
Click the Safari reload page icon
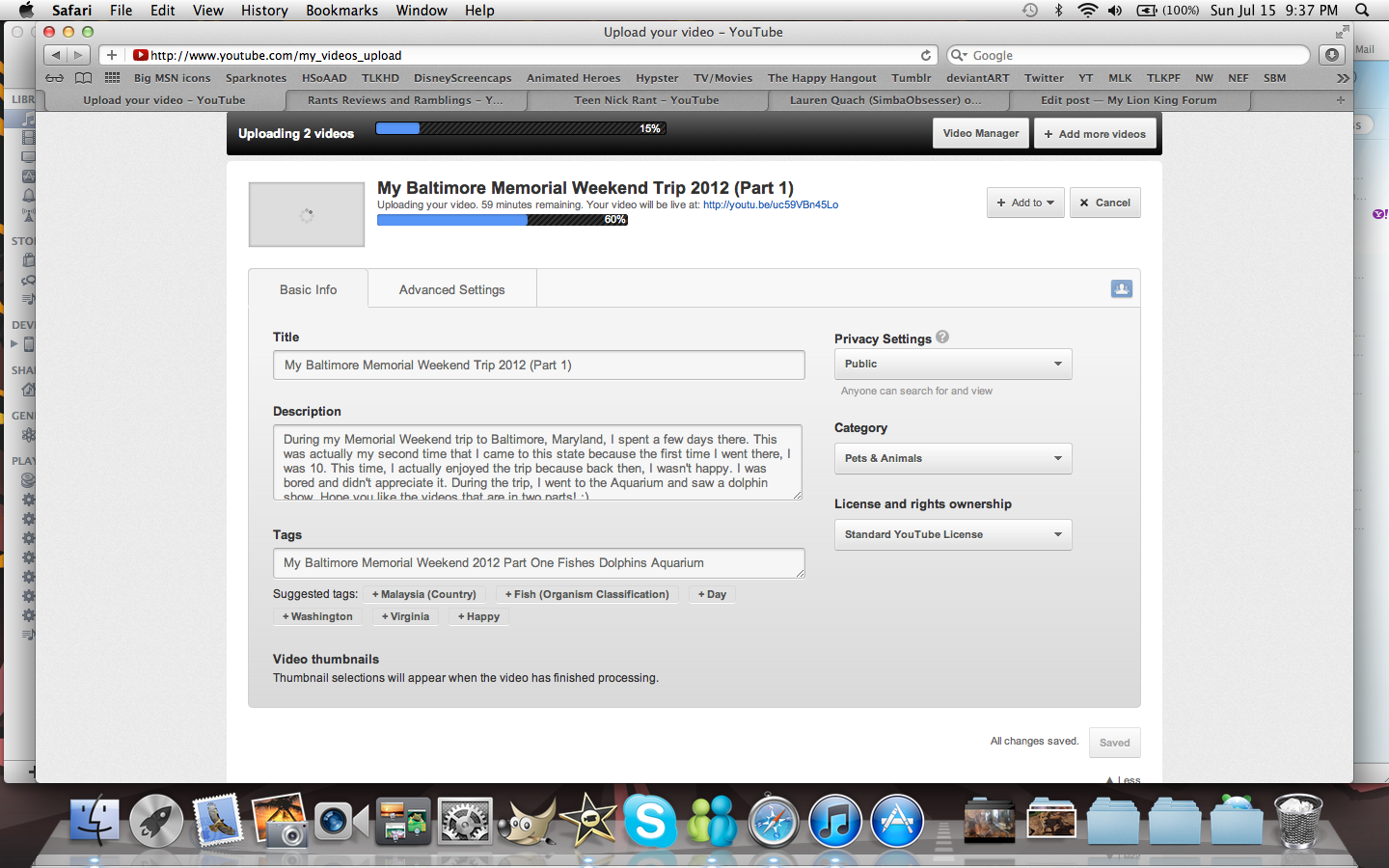(x=926, y=55)
